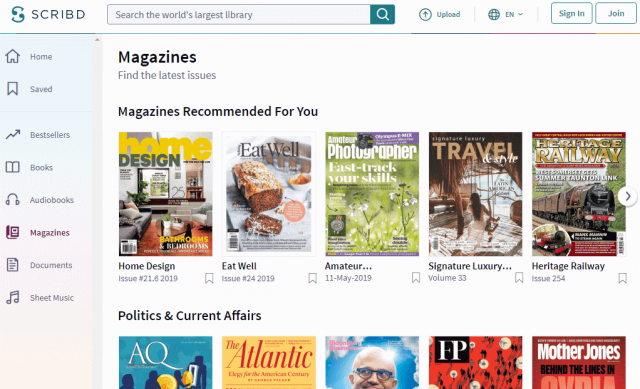The width and height of the screenshot is (640, 389).
Task: Open Documents from the sidebar
Action: [x=51, y=265]
